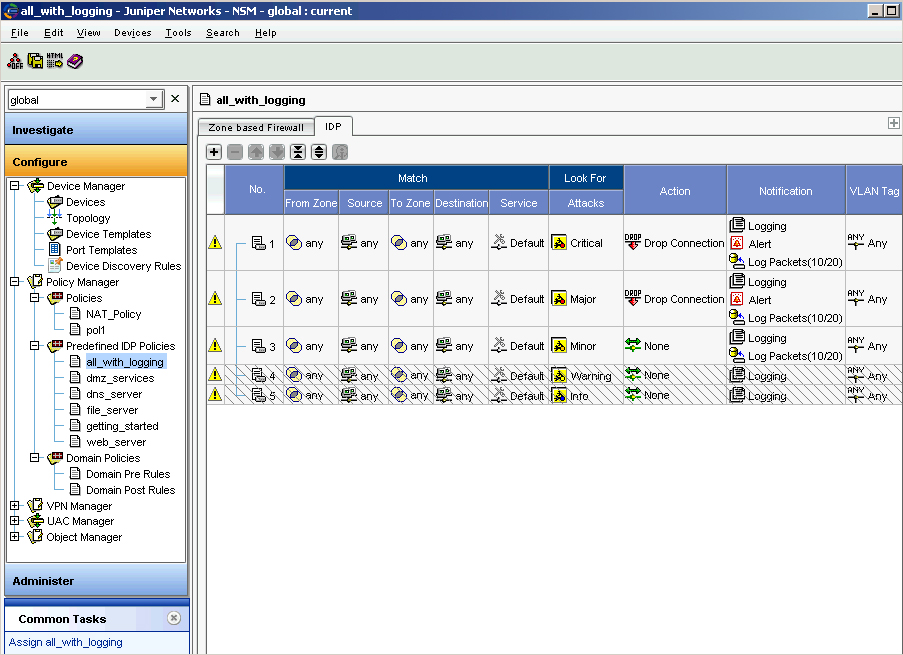The height and width of the screenshot is (655, 903).
Task: Expand the VPN Manager tree node
Action: [15, 506]
